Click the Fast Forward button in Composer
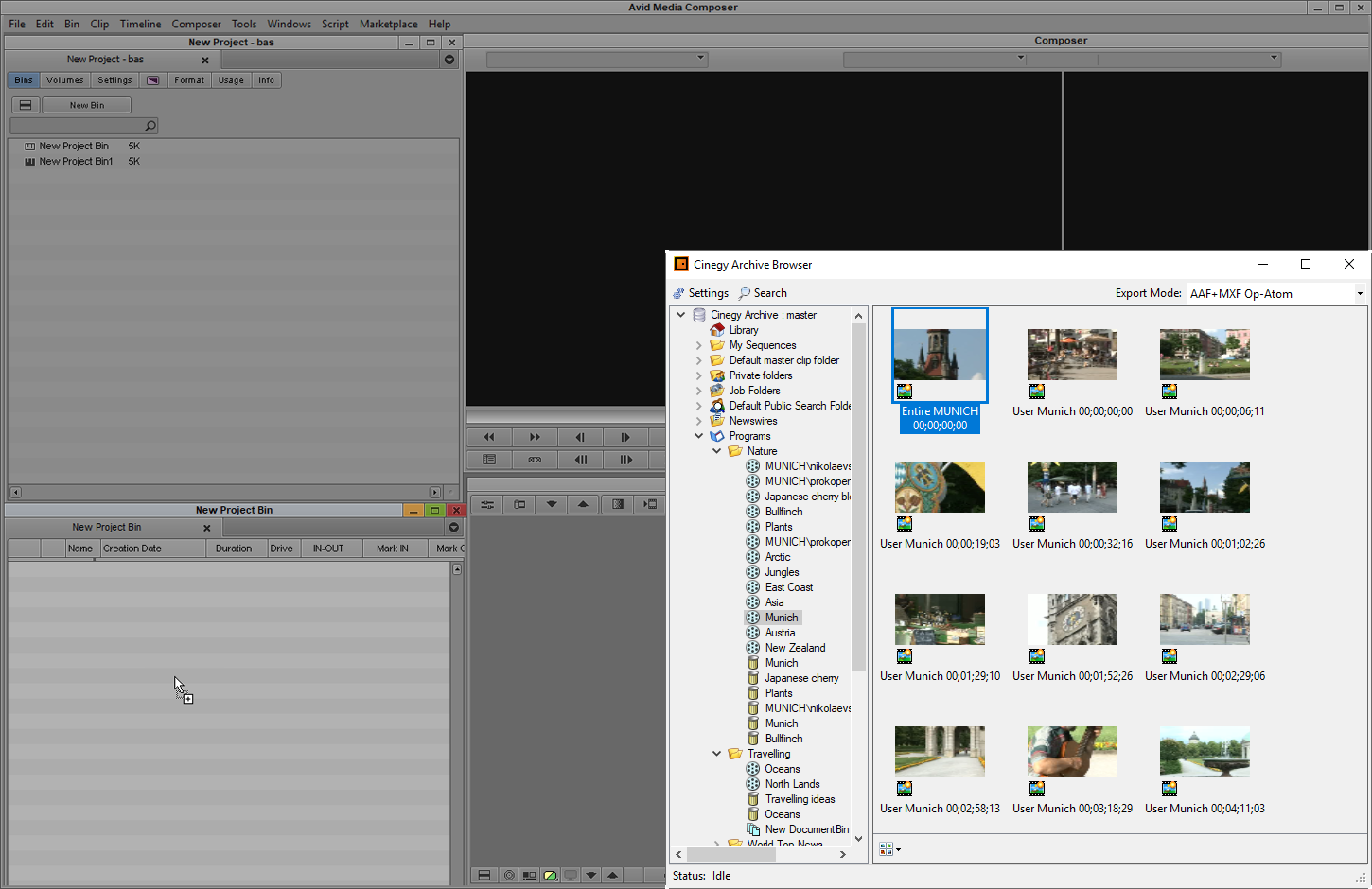The image size is (1372, 889). pyautogui.click(x=535, y=437)
